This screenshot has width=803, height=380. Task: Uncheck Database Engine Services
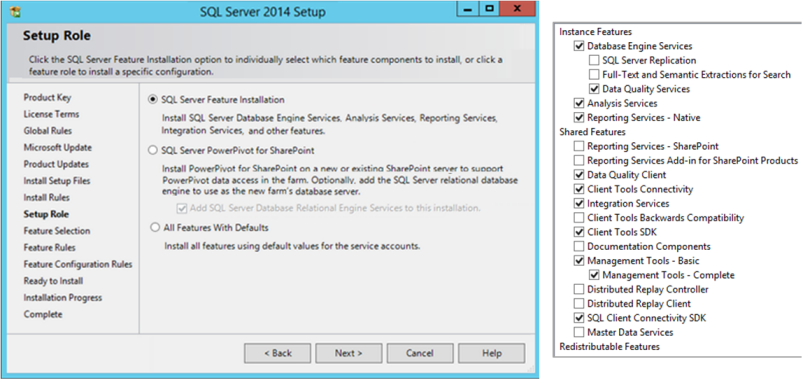click(x=579, y=46)
